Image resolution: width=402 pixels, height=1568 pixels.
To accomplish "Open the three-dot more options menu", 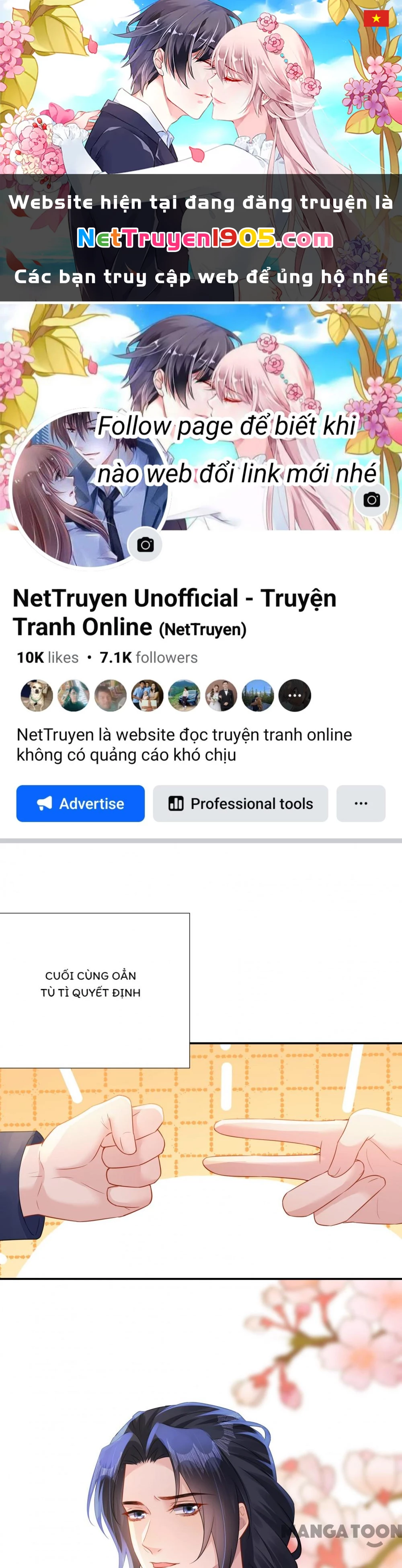I will (x=361, y=803).
